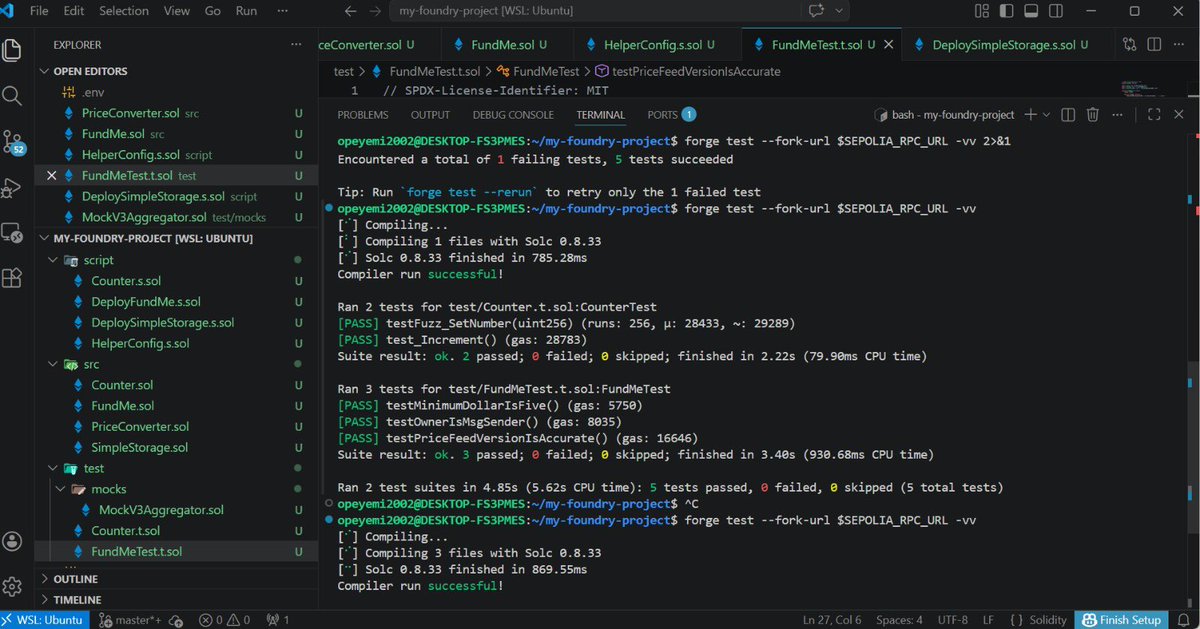
Task: Split the terminal
Action: 1068,115
